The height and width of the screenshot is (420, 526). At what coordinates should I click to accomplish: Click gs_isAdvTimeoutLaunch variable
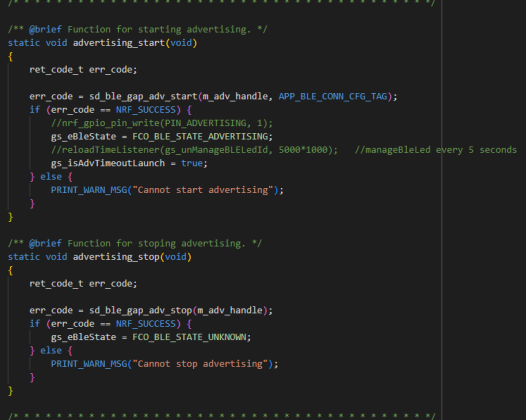pyautogui.click(x=108, y=164)
